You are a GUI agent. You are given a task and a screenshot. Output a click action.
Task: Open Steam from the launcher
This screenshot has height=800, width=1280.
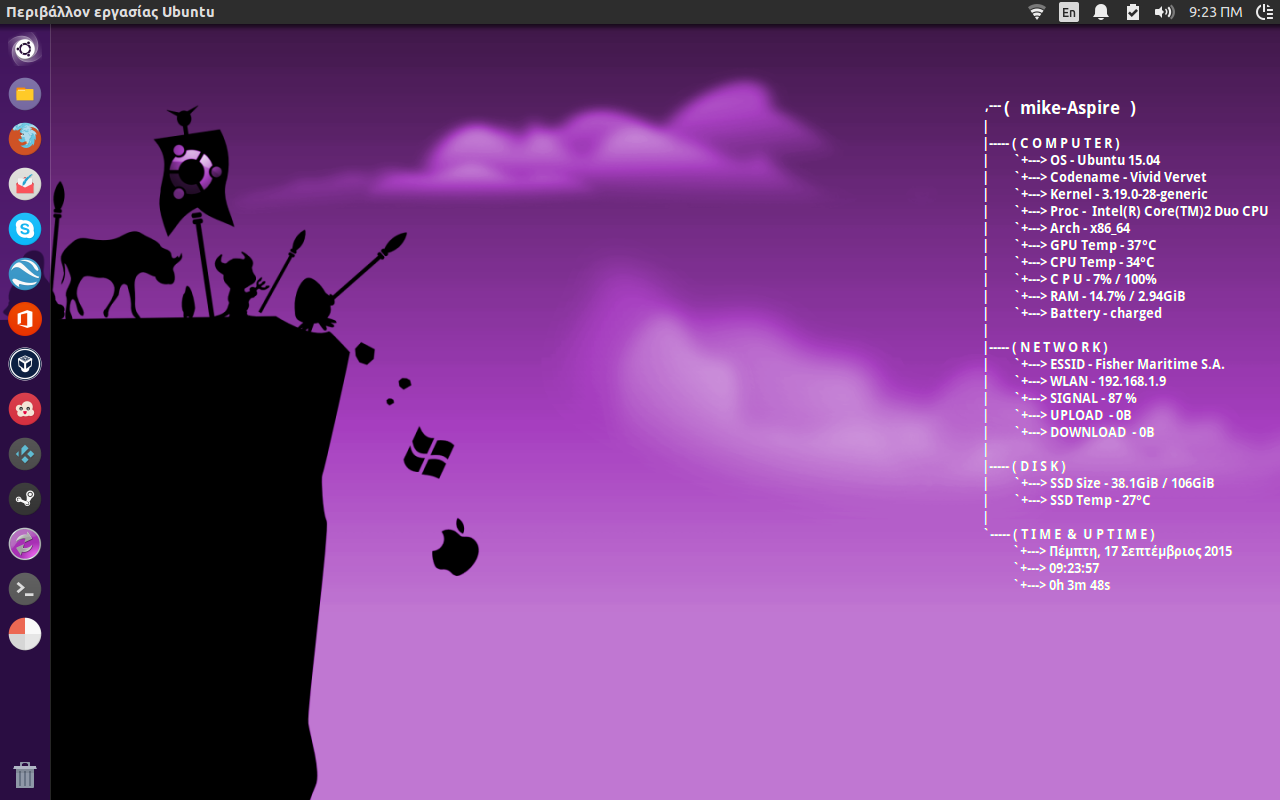point(25,499)
